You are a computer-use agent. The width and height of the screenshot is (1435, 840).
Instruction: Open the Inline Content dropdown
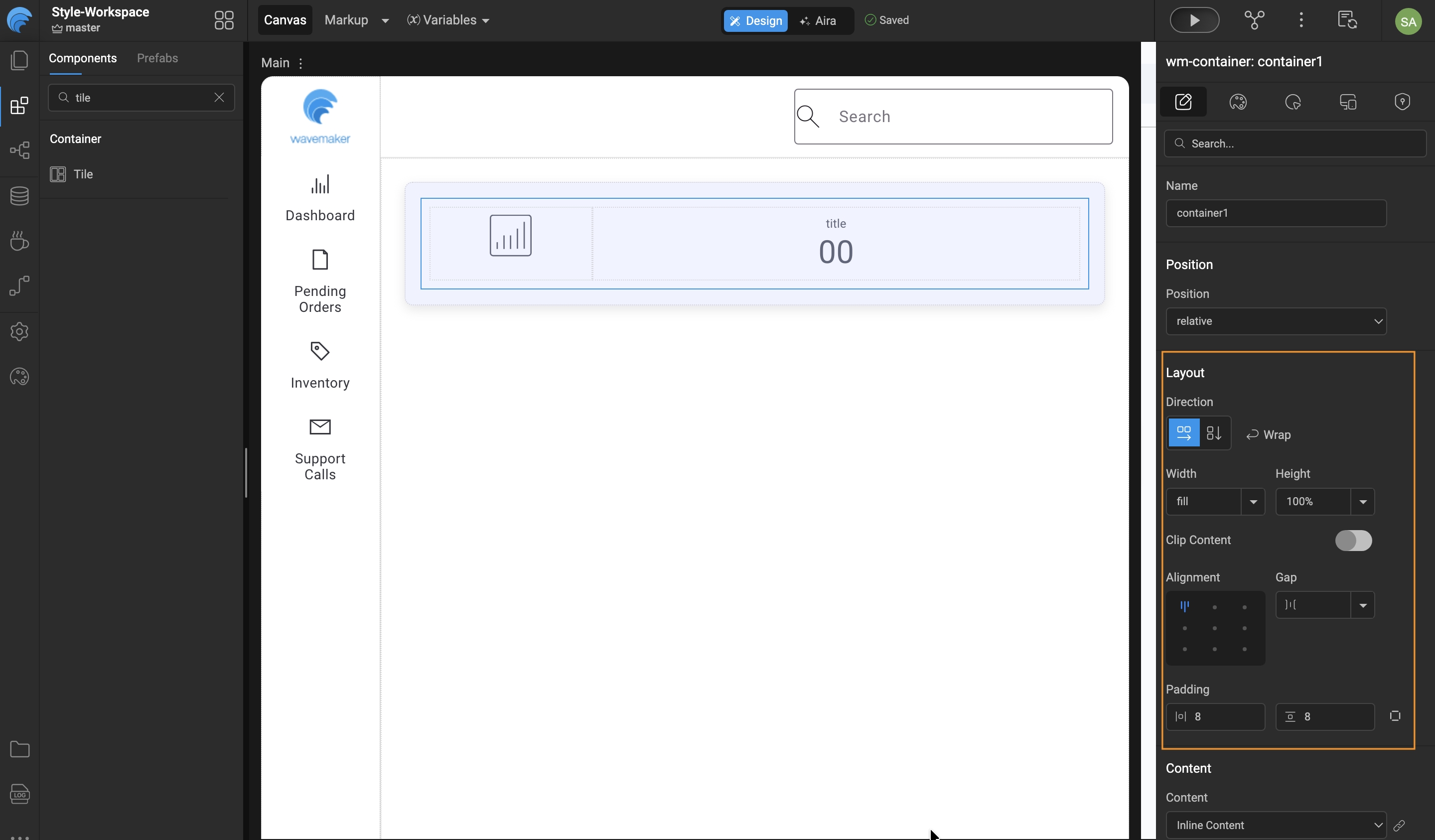pos(1276,825)
